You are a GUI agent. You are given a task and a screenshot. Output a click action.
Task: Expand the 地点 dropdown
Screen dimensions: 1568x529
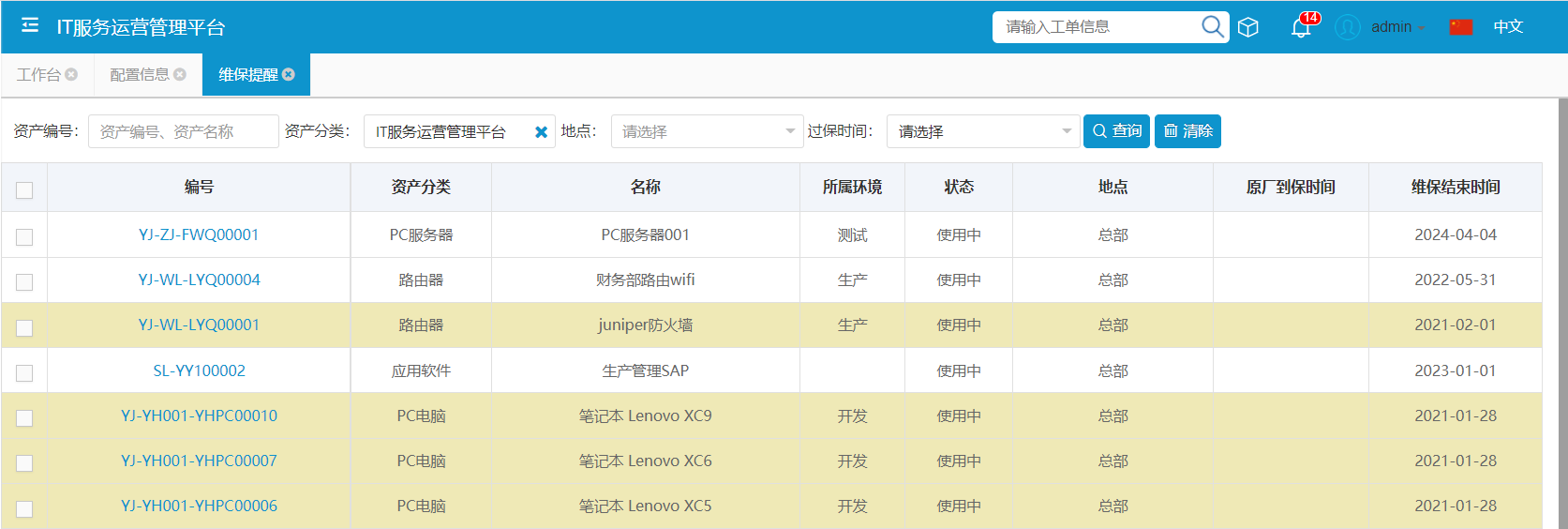pos(707,131)
